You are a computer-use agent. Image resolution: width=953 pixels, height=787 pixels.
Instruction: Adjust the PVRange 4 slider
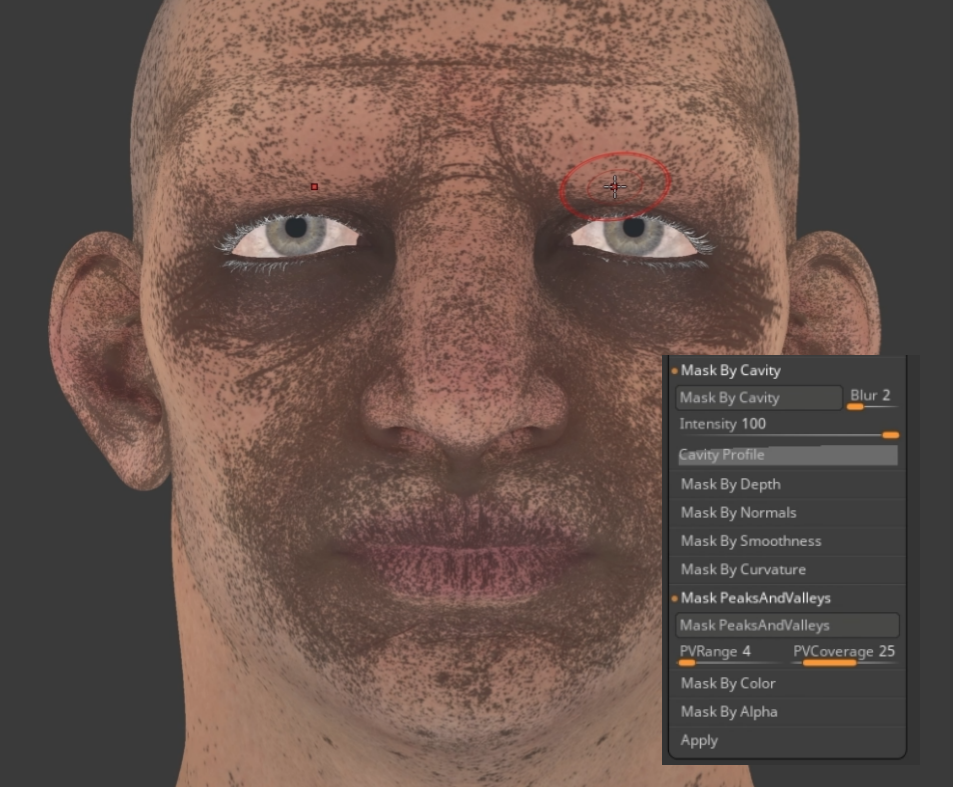pyautogui.click(x=729, y=655)
